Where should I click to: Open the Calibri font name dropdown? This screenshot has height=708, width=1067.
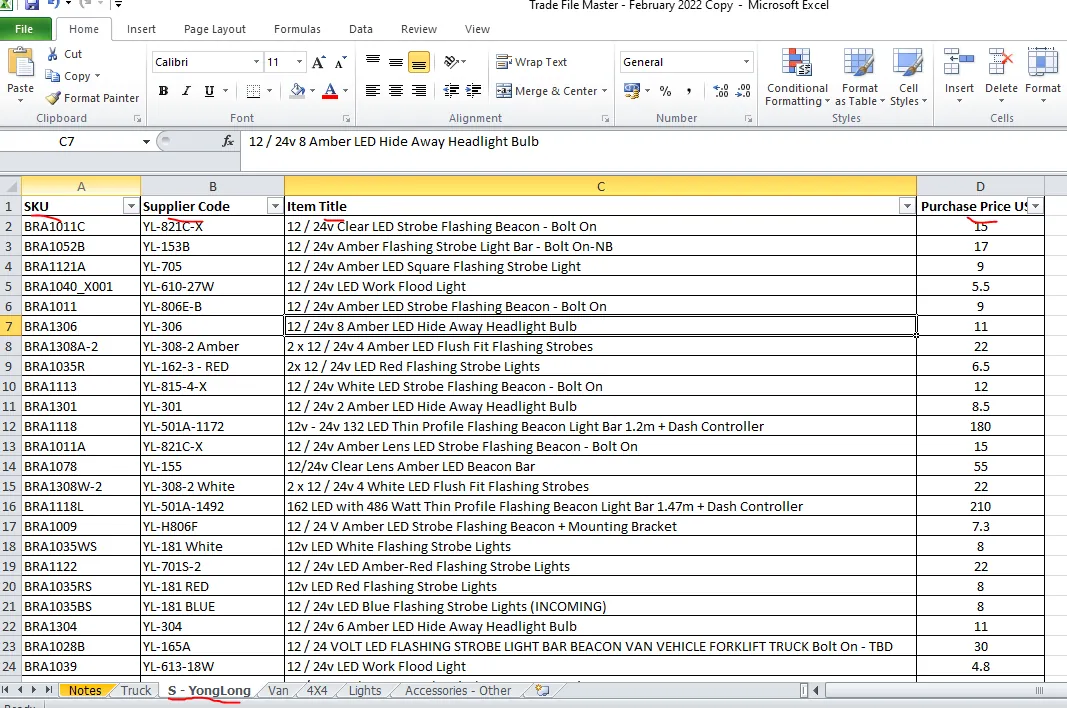[x=257, y=62]
